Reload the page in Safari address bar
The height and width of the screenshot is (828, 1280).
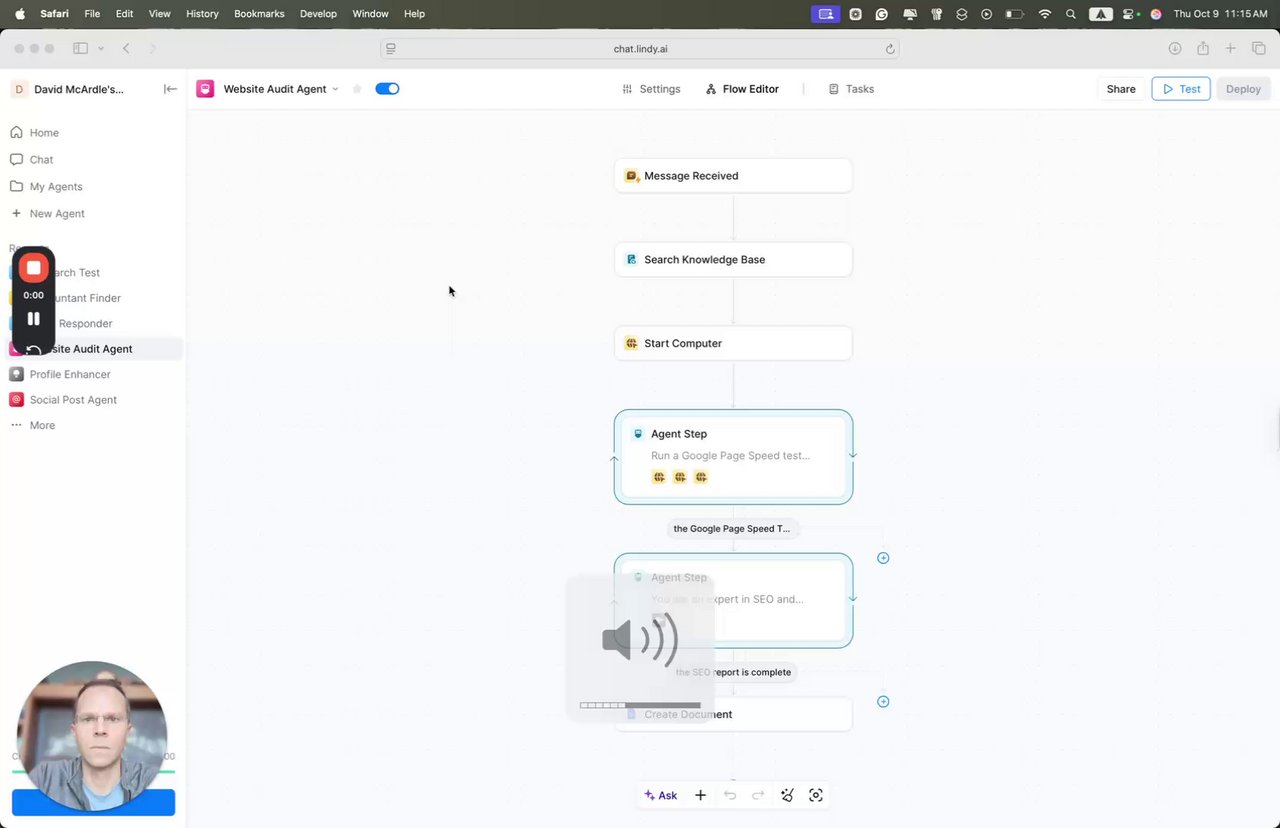[x=890, y=48]
